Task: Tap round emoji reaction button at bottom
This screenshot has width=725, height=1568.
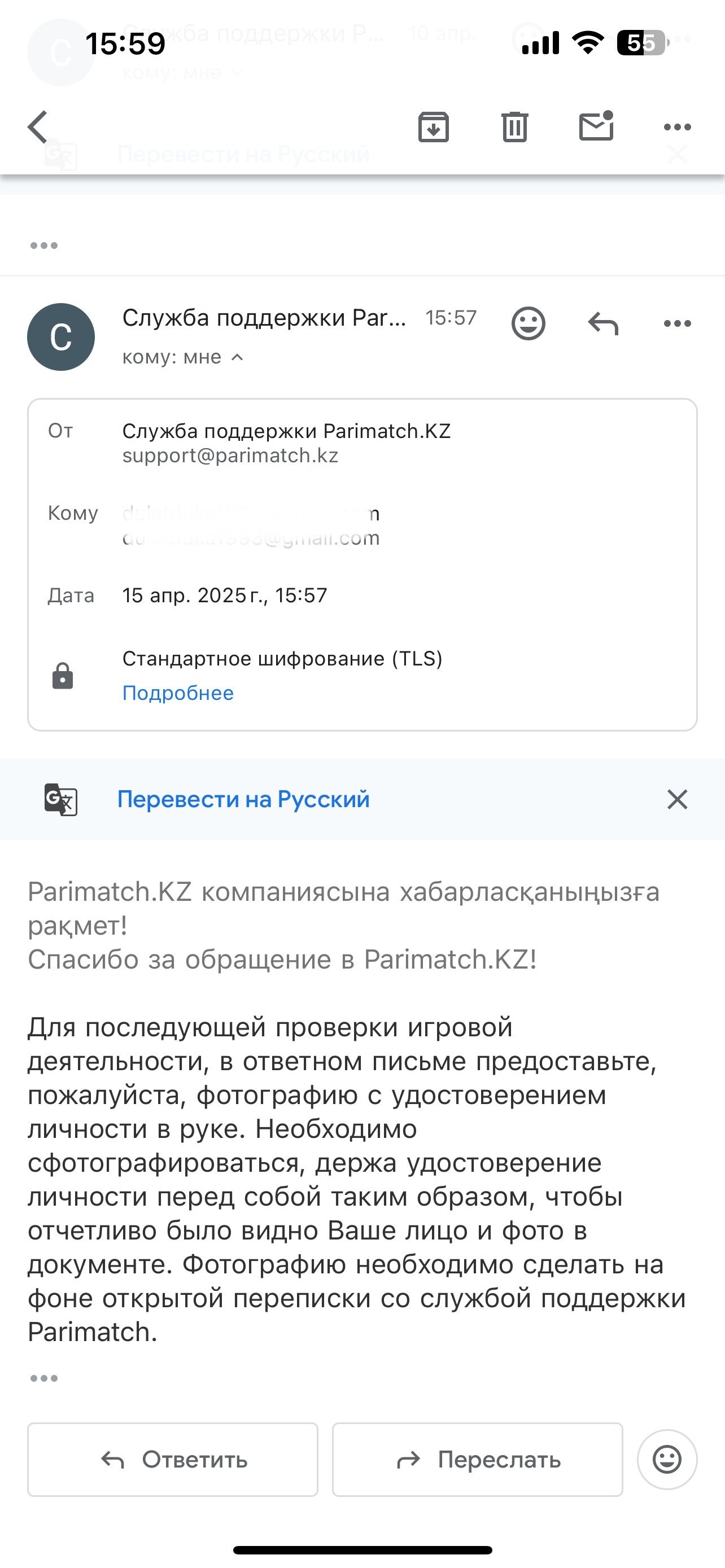Action: (667, 1459)
